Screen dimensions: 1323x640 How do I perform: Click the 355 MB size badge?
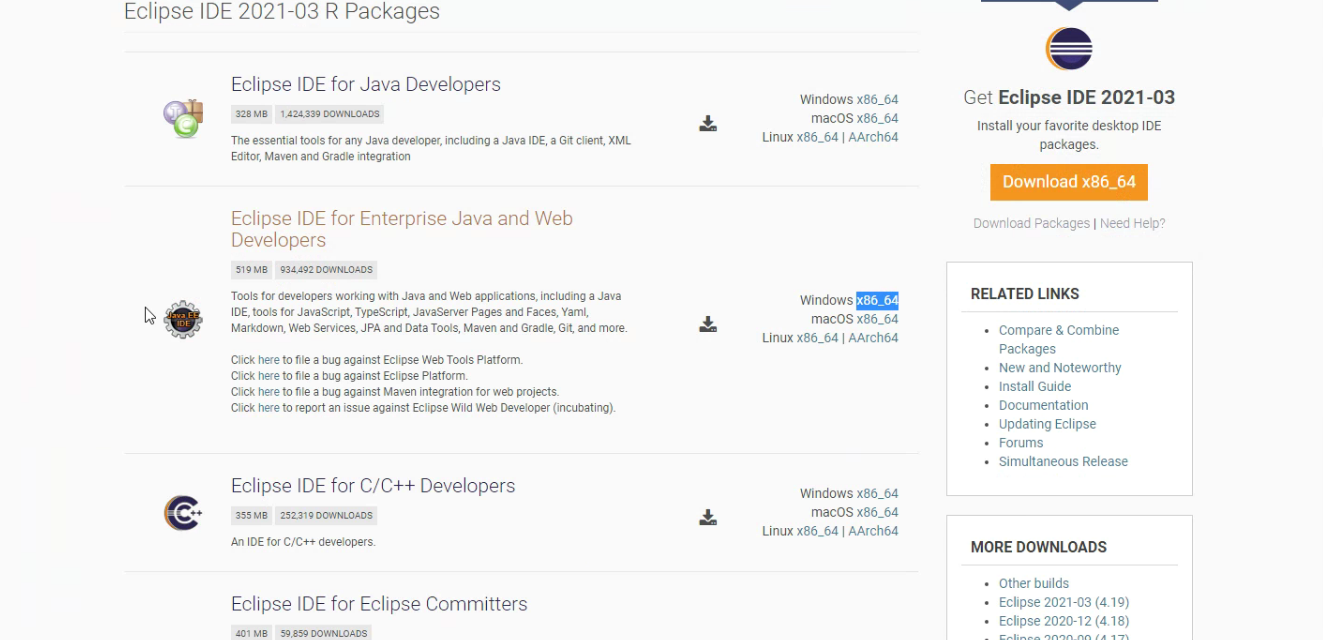(251, 516)
